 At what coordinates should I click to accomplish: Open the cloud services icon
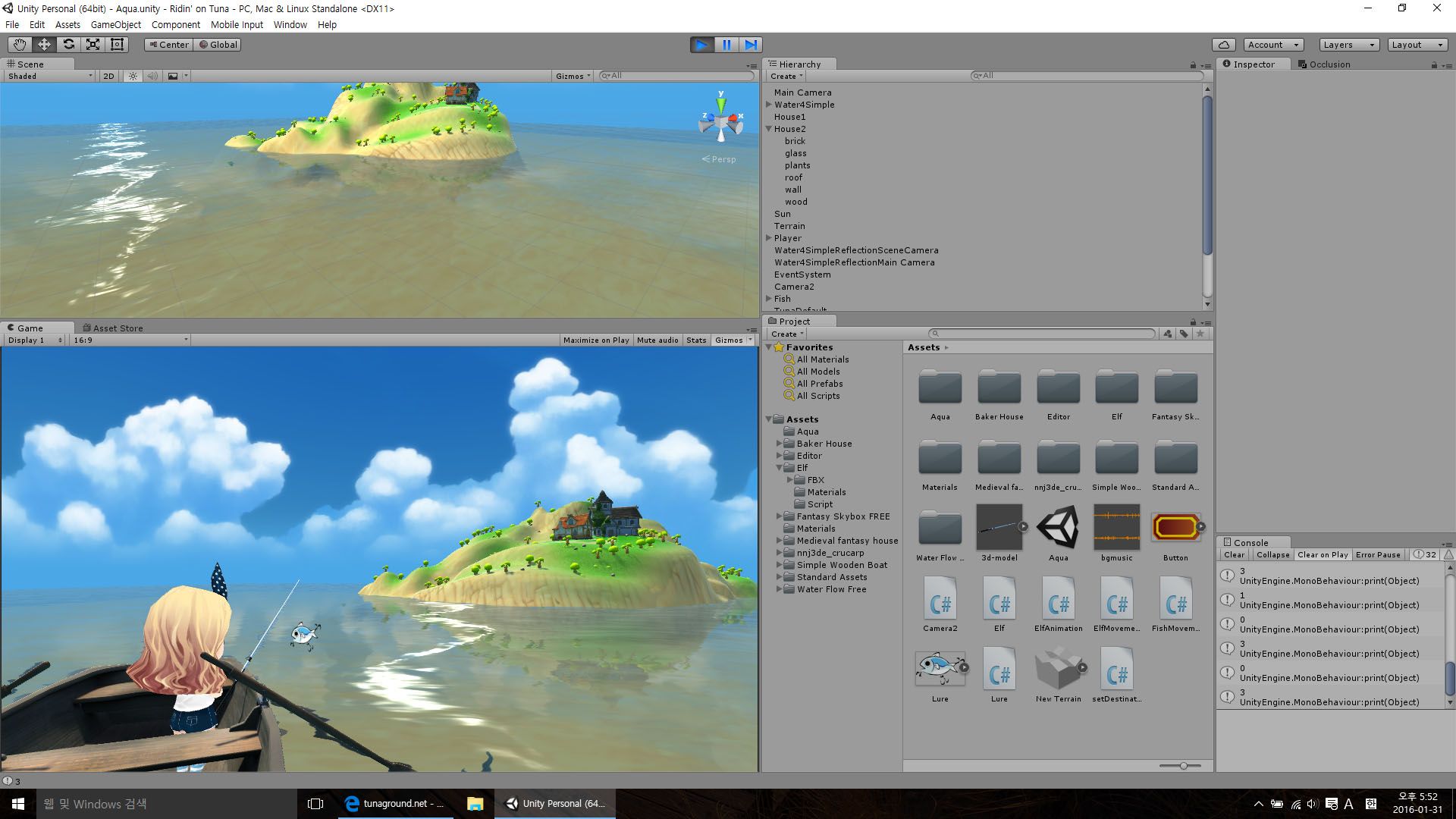[1224, 45]
